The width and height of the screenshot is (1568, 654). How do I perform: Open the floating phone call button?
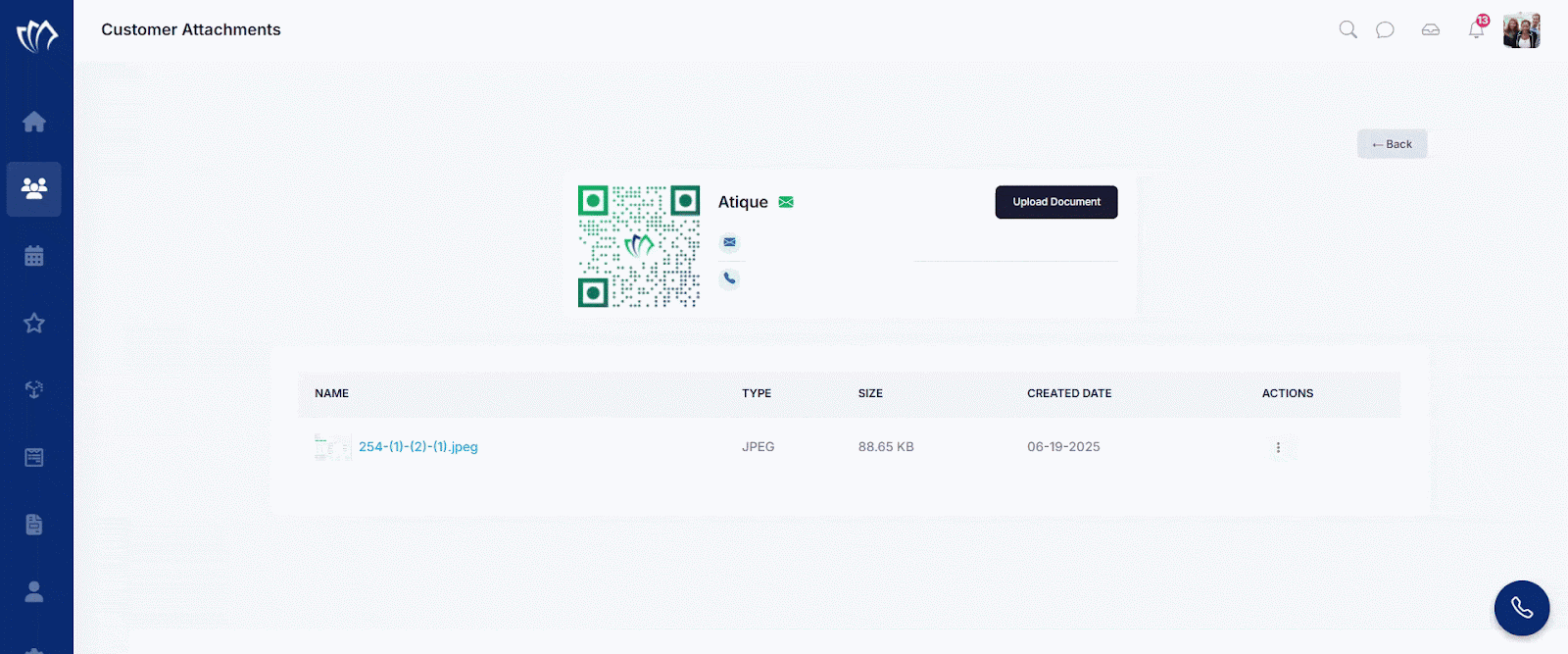point(1522,608)
